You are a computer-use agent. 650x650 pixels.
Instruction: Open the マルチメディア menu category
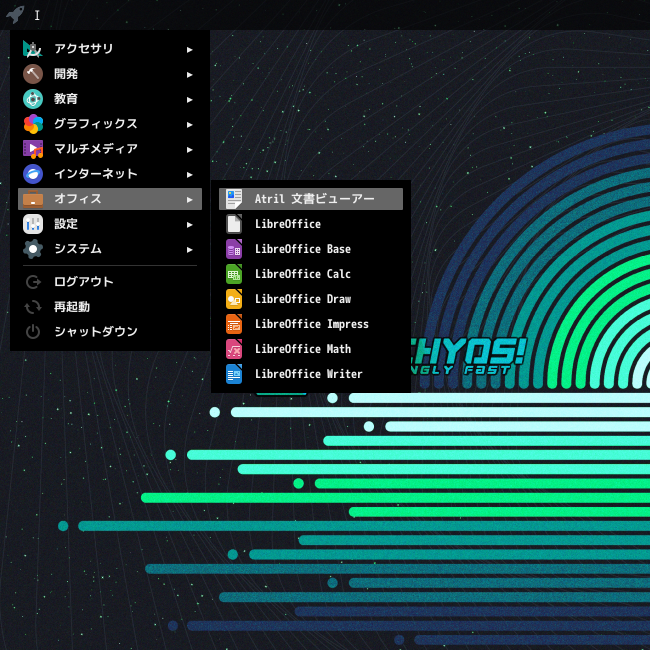click(x=110, y=149)
